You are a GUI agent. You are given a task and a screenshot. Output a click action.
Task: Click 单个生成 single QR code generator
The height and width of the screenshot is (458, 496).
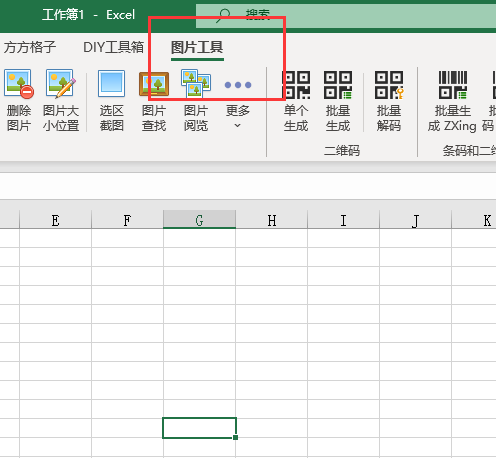(x=296, y=100)
